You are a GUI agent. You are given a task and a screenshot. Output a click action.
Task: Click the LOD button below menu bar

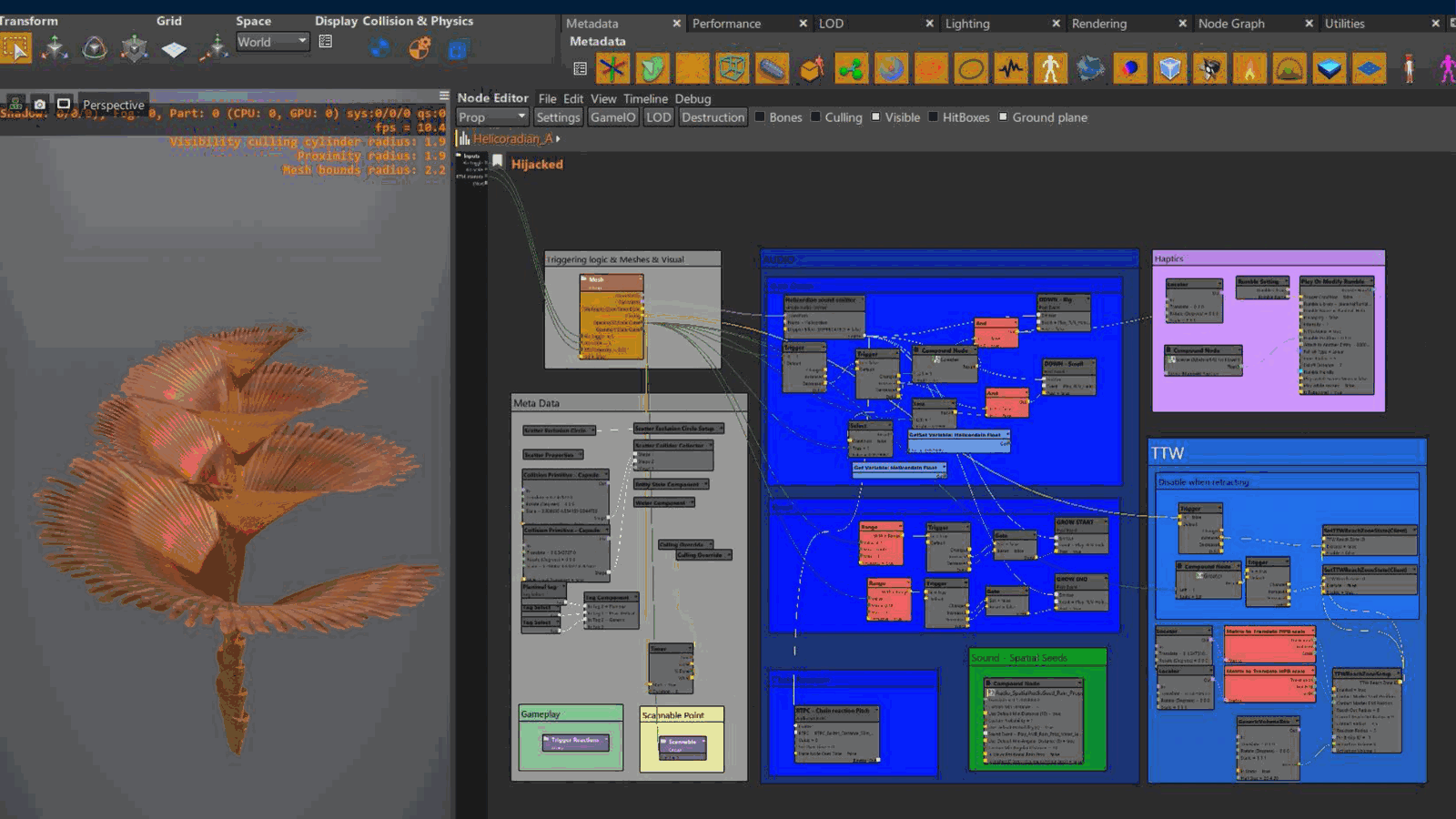(x=658, y=117)
